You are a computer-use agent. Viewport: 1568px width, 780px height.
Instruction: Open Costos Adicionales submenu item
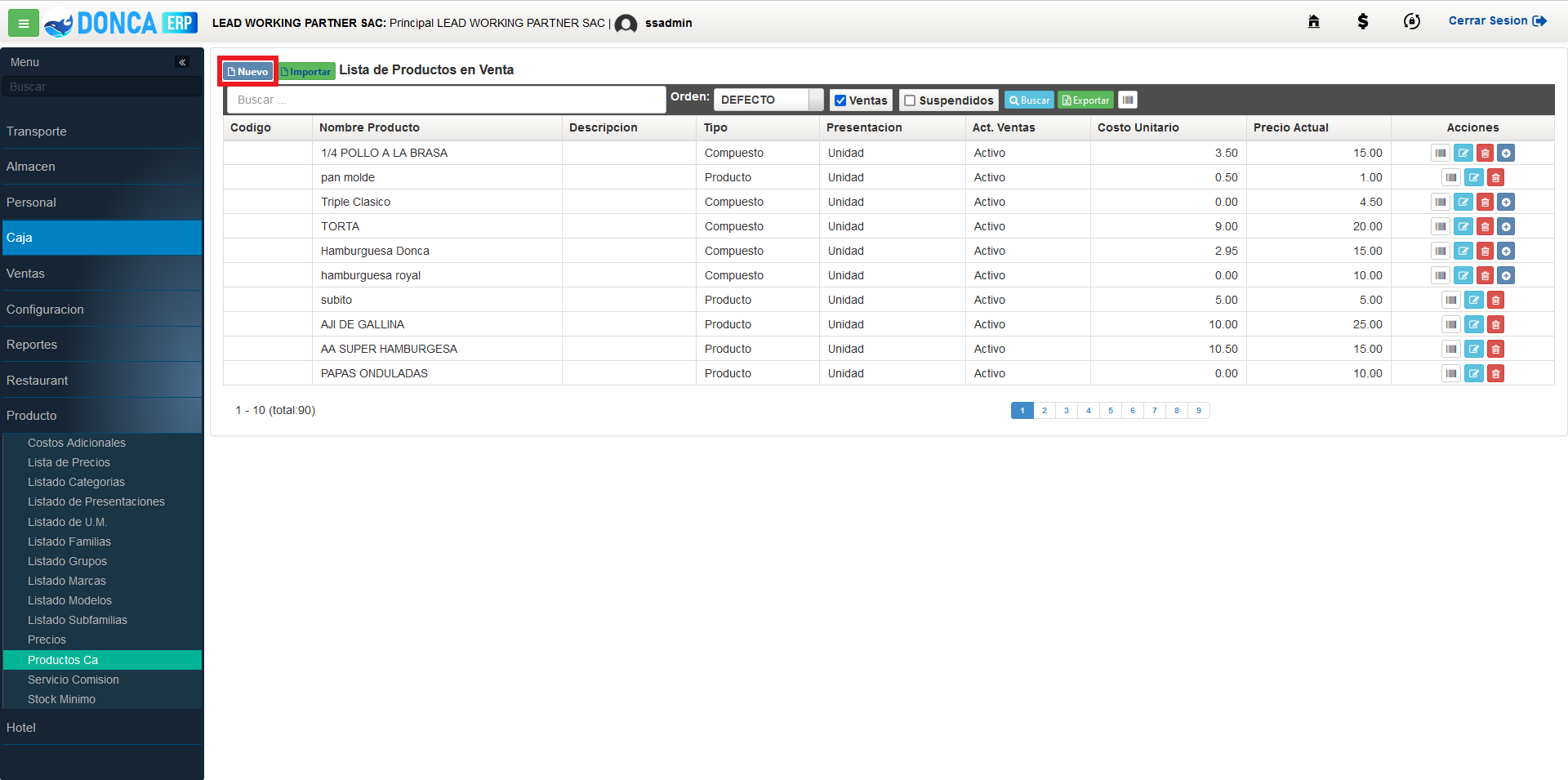(77, 443)
